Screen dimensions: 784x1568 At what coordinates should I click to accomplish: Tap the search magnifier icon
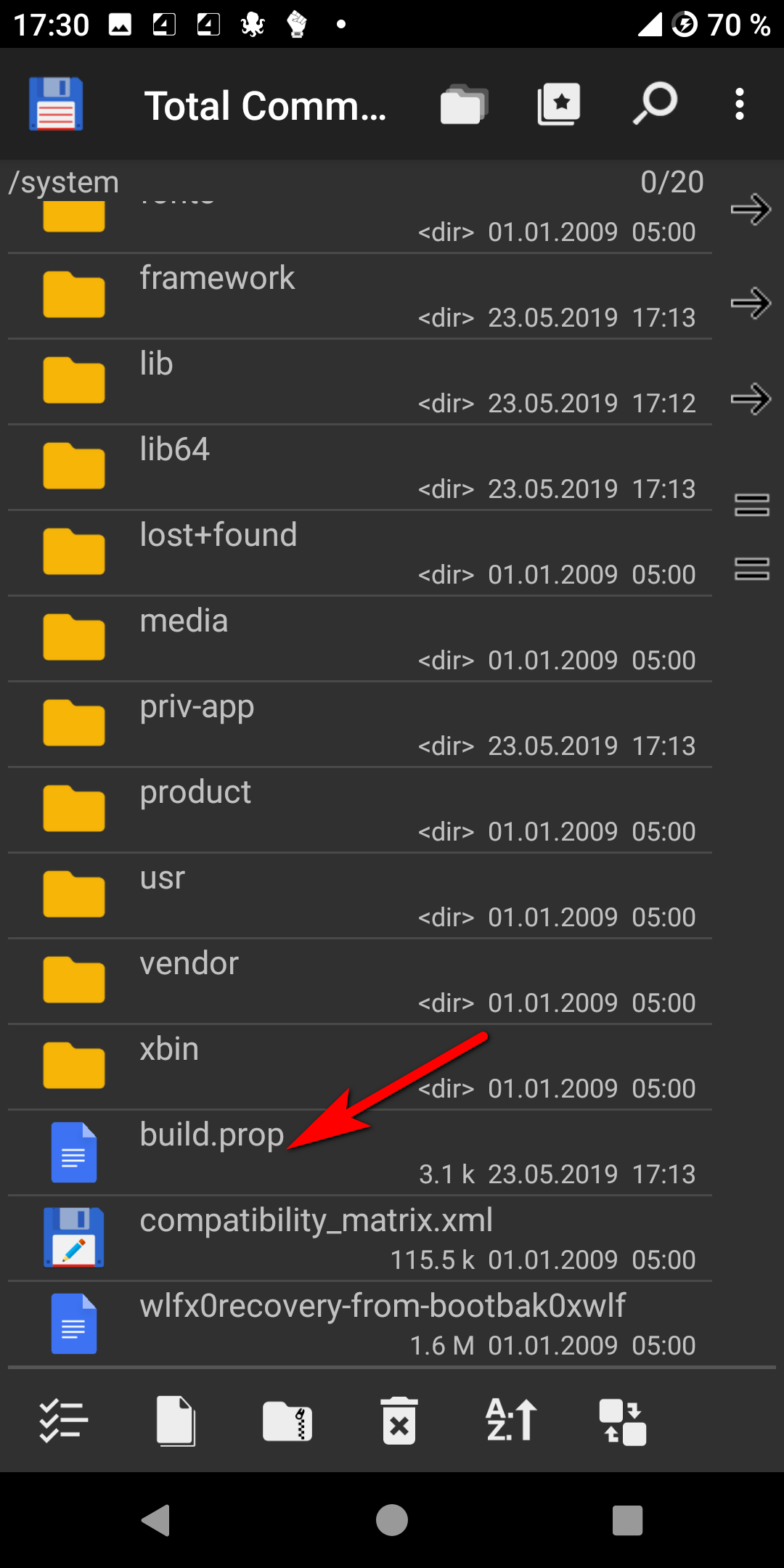pyautogui.click(x=655, y=104)
